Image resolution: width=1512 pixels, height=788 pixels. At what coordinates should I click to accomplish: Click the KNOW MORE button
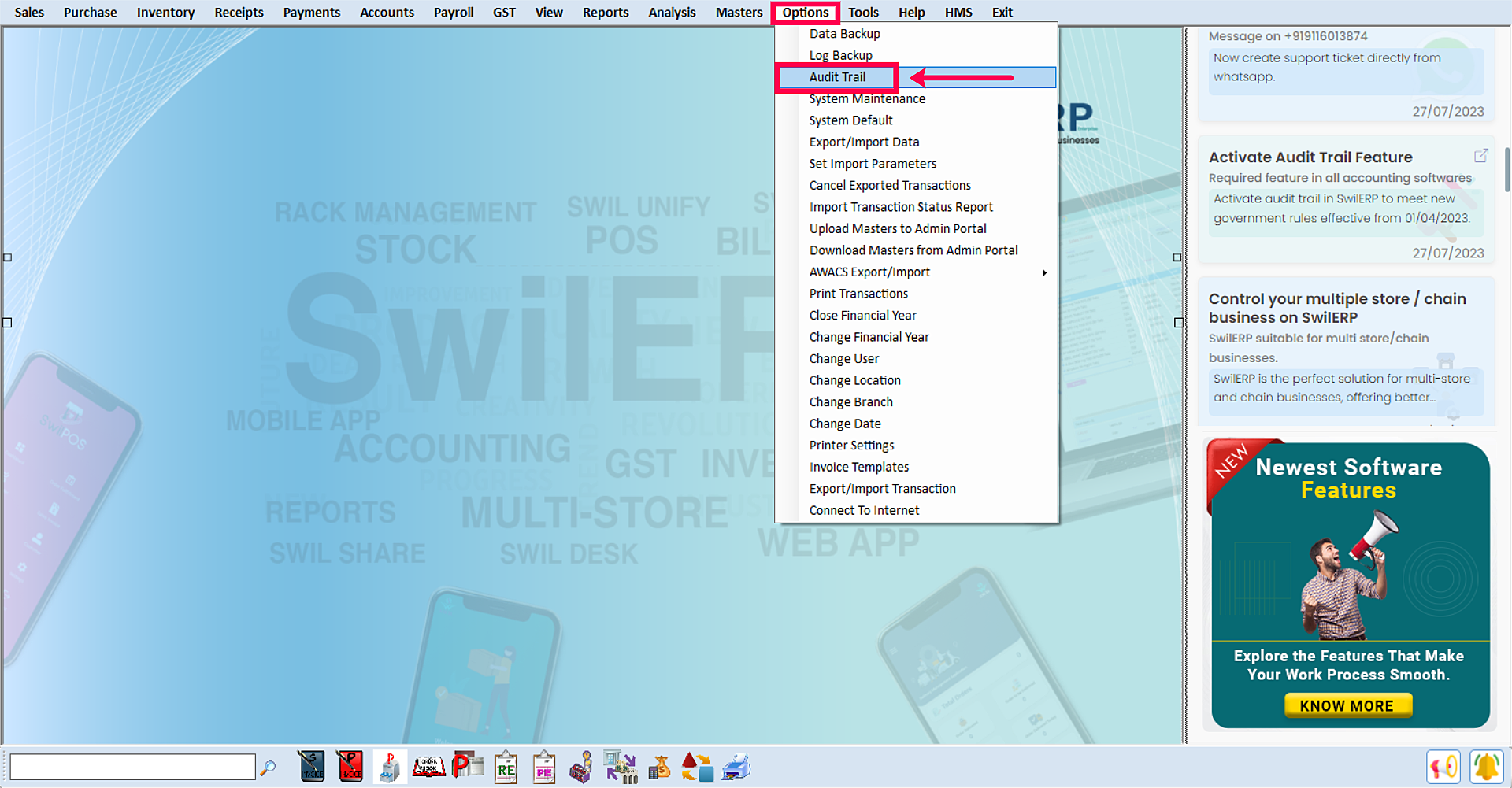point(1347,705)
